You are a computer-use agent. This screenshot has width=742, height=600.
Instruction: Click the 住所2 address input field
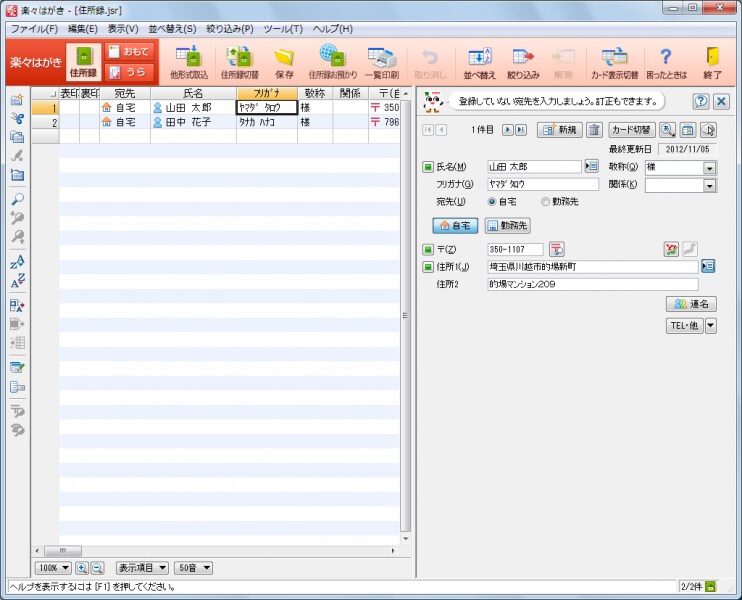click(592, 285)
